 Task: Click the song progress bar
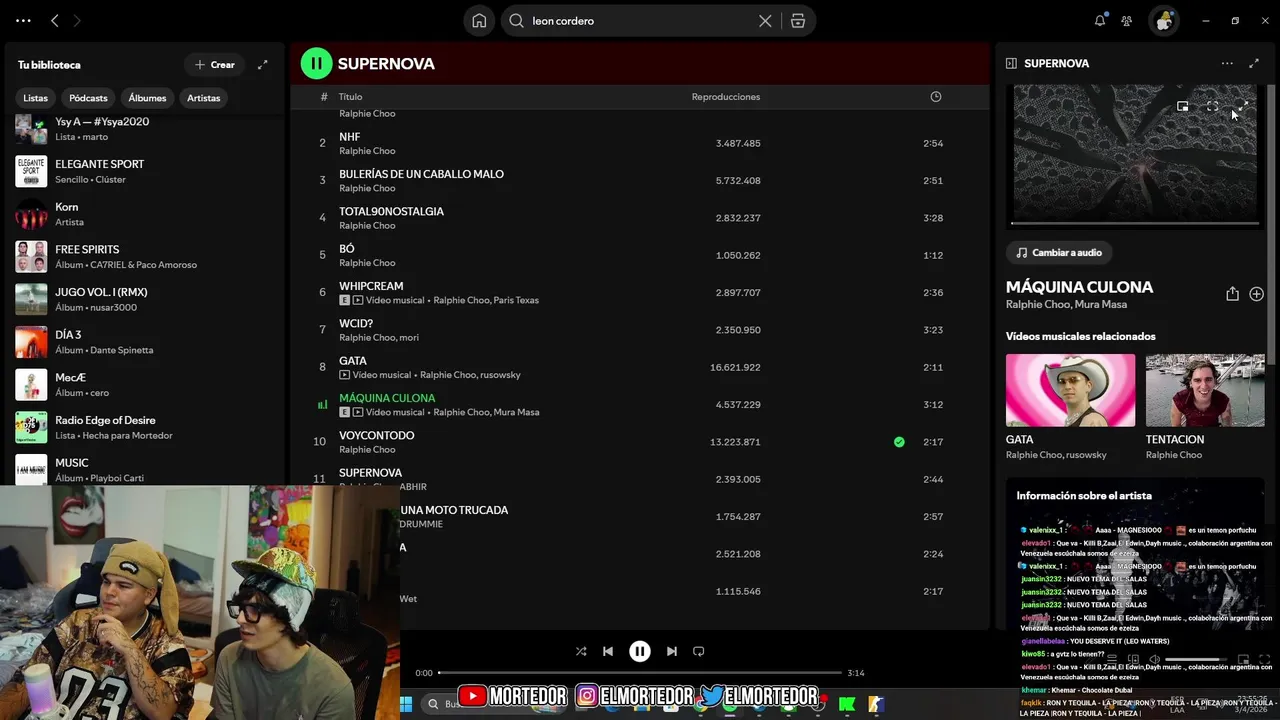[x=640, y=673]
